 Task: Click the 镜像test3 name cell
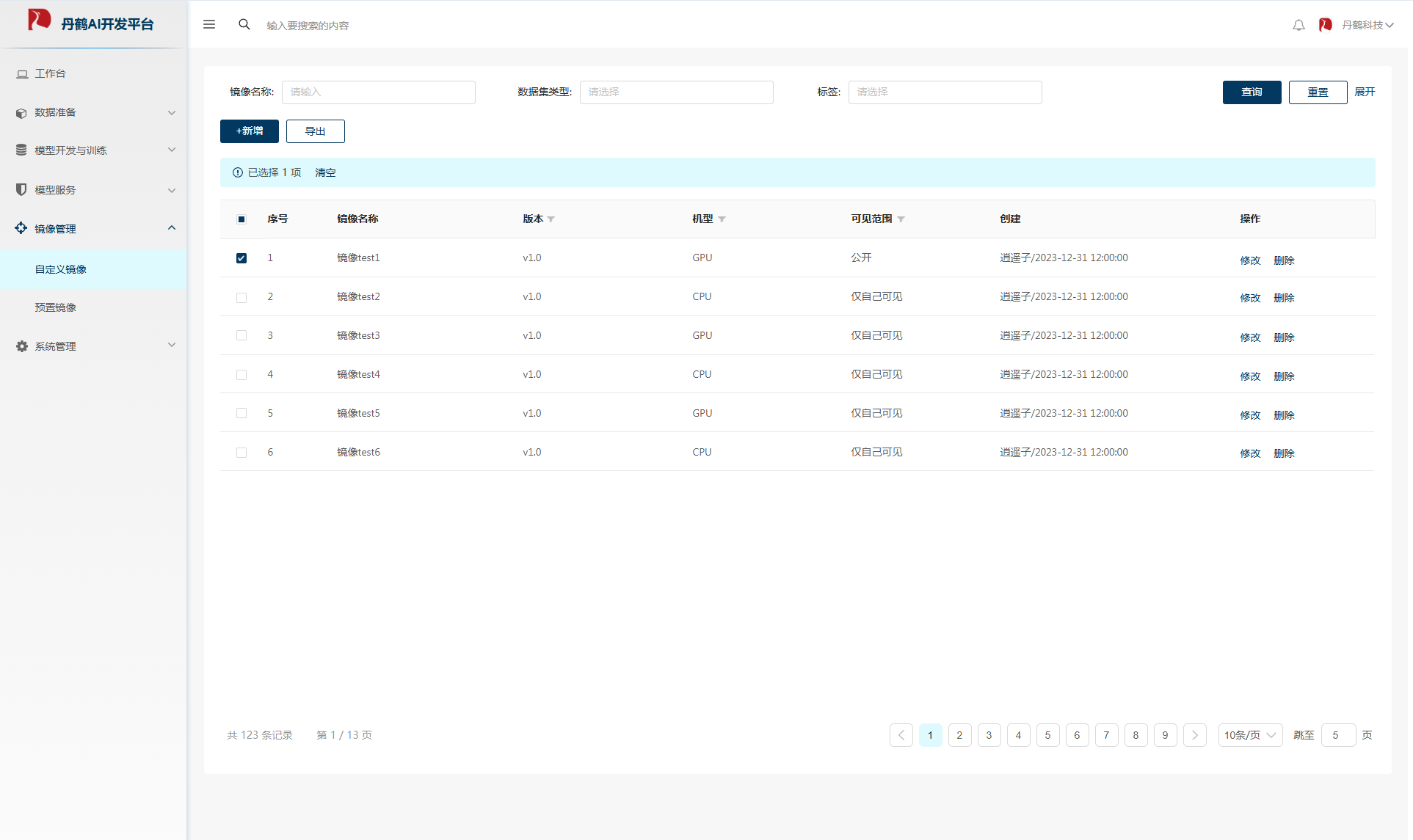[x=358, y=335]
